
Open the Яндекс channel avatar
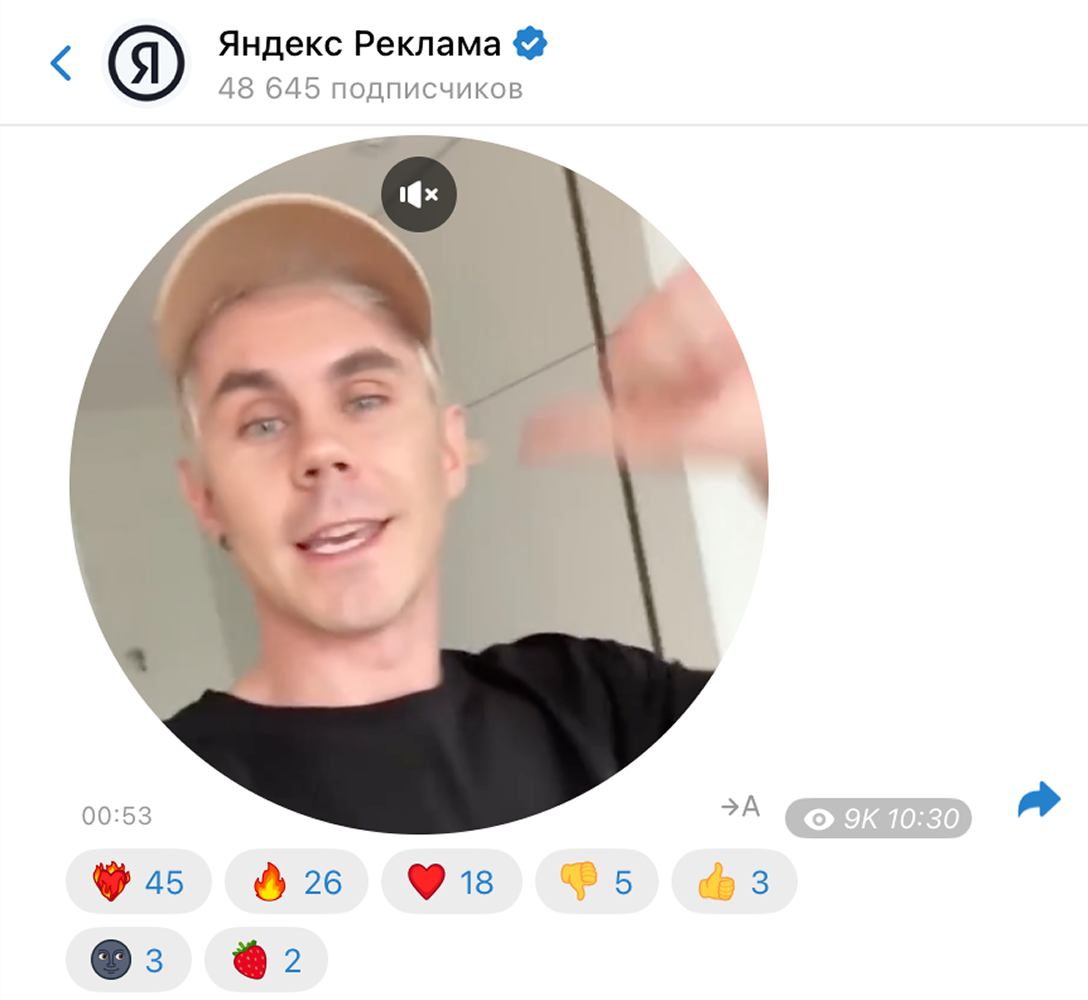coord(146,63)
